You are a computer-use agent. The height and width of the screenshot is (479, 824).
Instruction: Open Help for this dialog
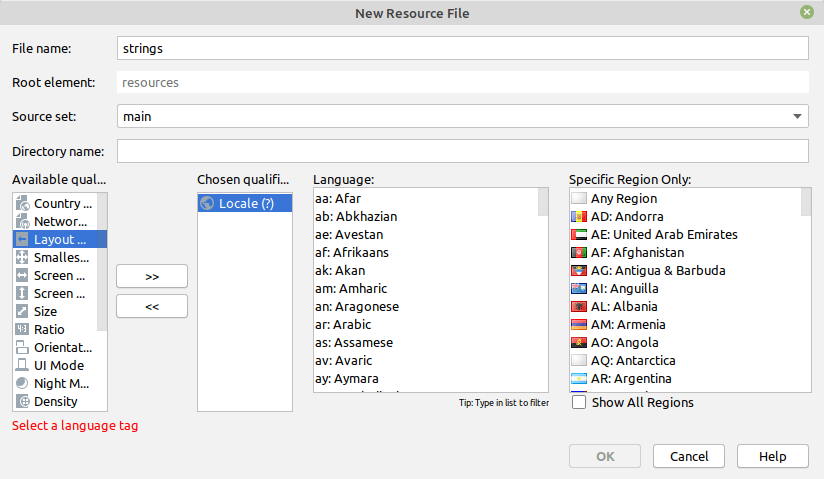pyautogui.click(x=772, y=456)
